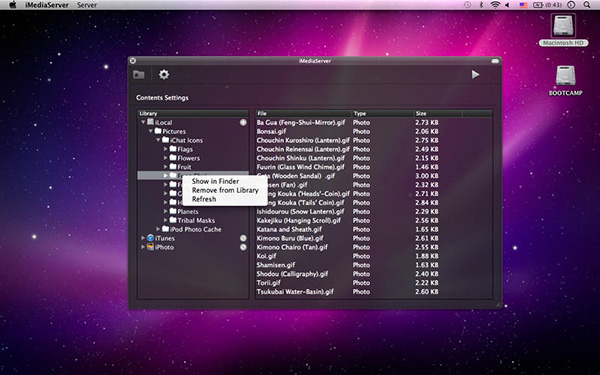The image size is (600, 375).
Task: Select the iPhoto icon in Library
Action: pyautogui.click(x=150, y=247)
